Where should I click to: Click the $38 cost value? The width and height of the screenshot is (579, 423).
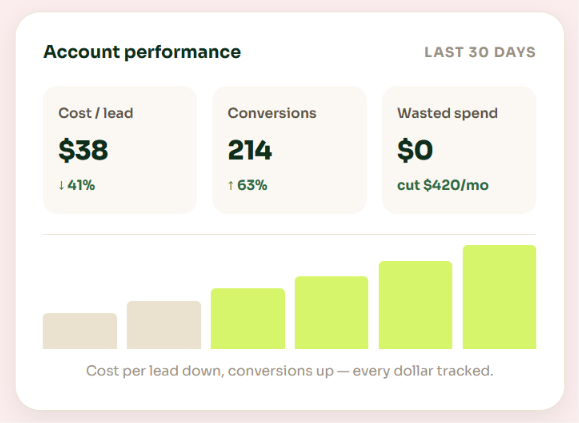click(x=83, y=150)
